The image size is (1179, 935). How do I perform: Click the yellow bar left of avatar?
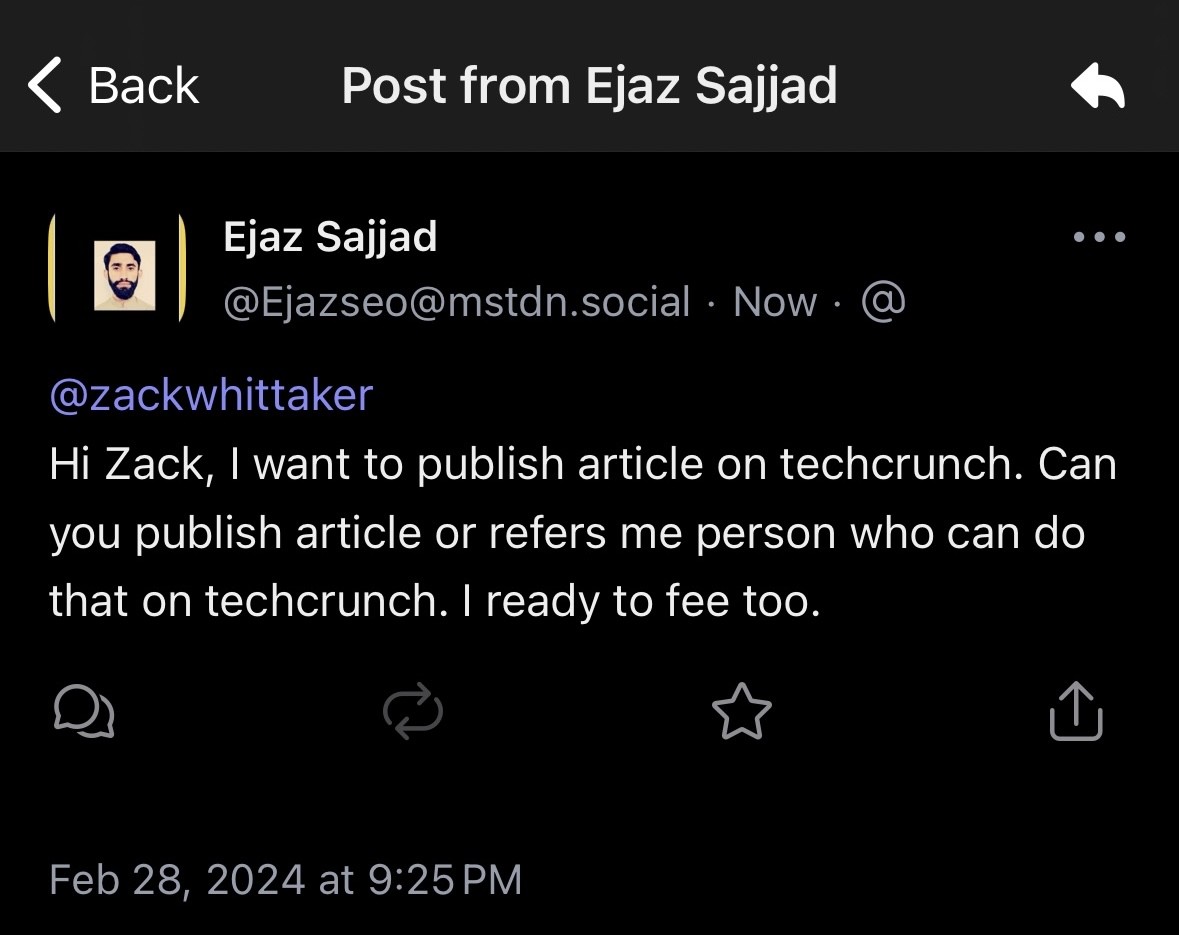click(x=52, y=268)
